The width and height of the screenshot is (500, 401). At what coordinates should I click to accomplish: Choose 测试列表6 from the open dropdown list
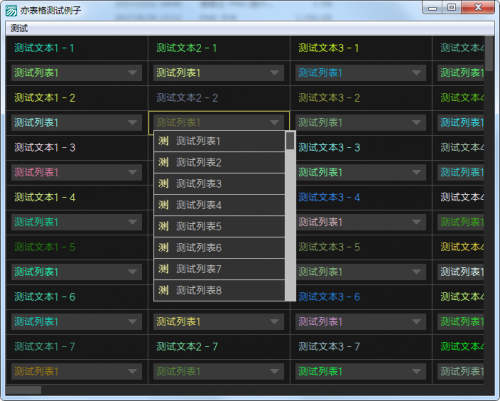coord(219,248)
